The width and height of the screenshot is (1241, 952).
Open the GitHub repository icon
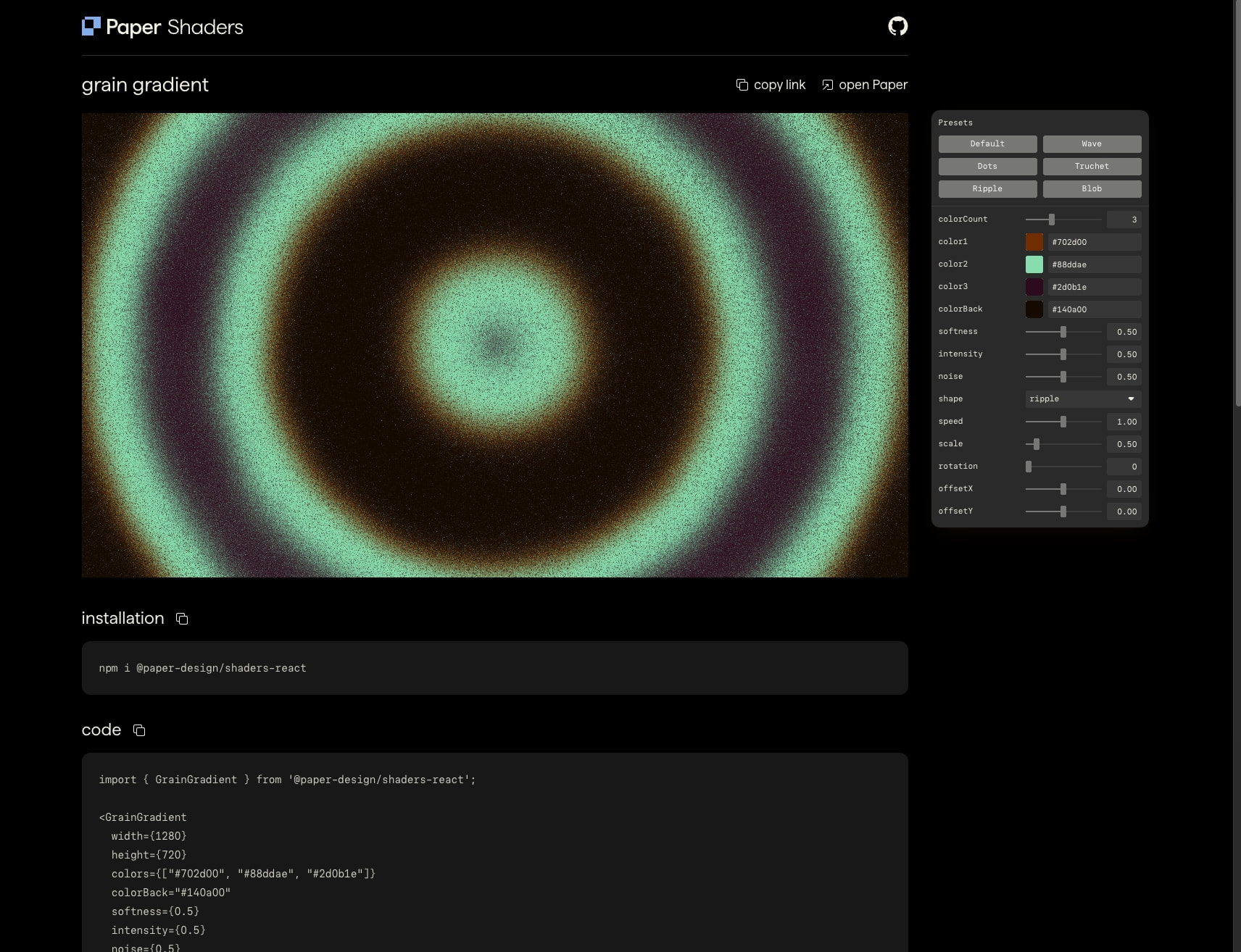tap(897, 26)
